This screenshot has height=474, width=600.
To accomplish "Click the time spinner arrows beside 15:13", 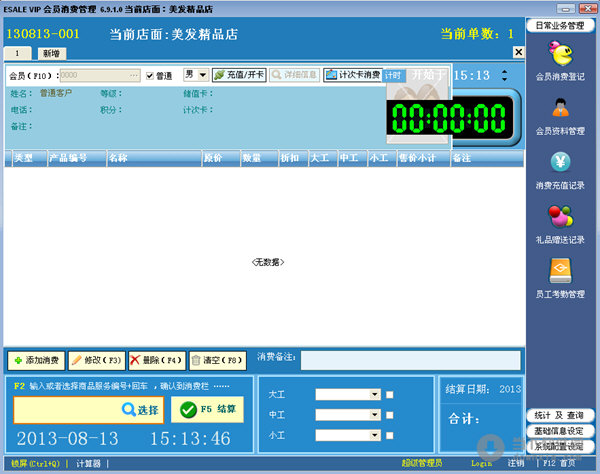I will coord(504,75).
